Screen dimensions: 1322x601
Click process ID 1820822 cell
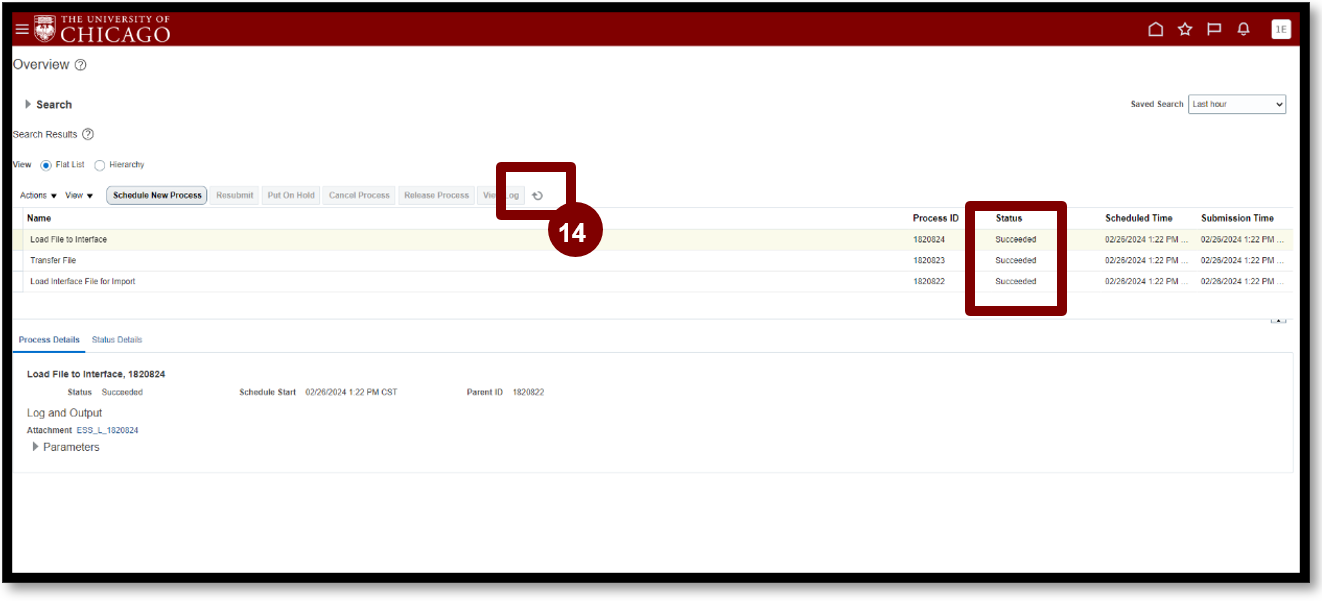coord(929,282)
